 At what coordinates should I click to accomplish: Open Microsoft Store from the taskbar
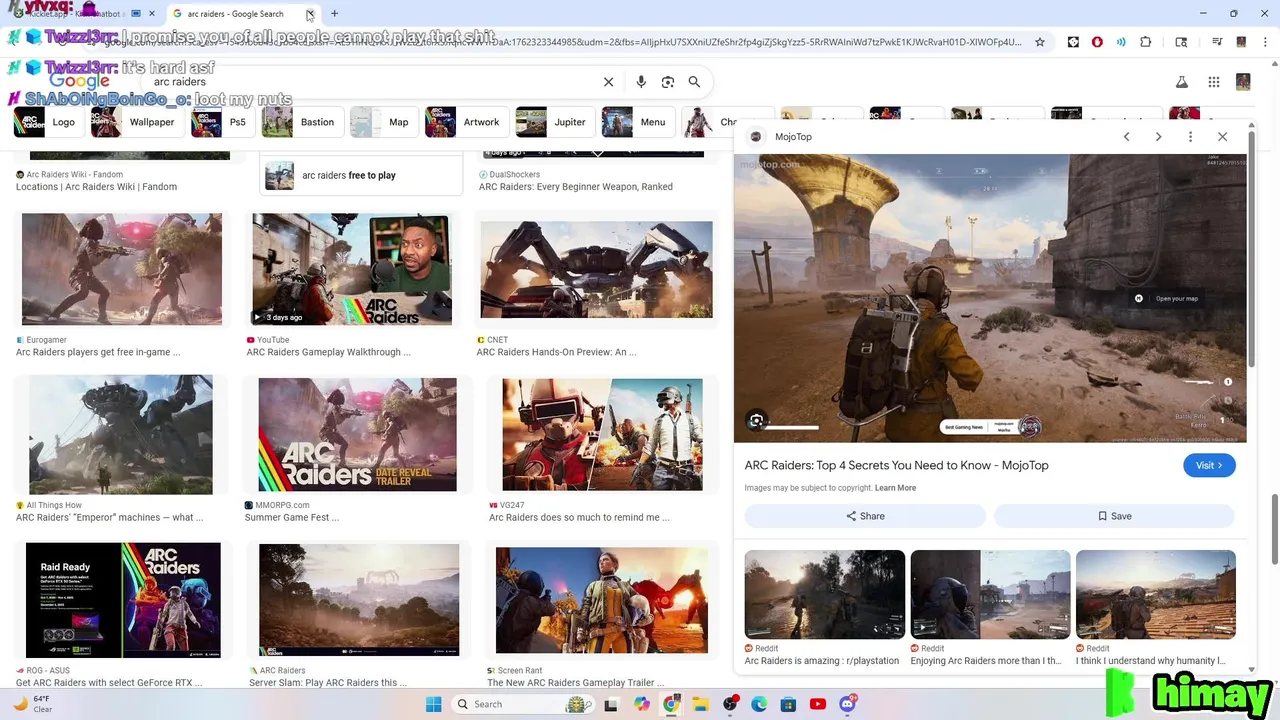click(x=788, y=704)
